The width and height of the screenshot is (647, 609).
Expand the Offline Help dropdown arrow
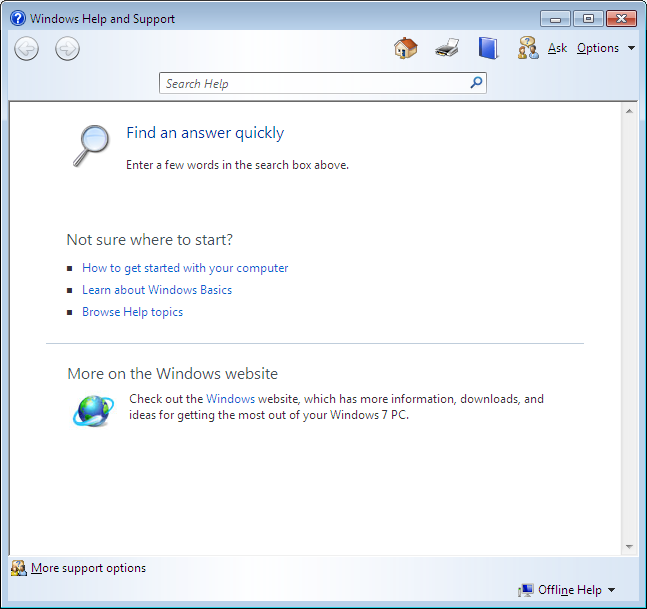tap(612, 590)
